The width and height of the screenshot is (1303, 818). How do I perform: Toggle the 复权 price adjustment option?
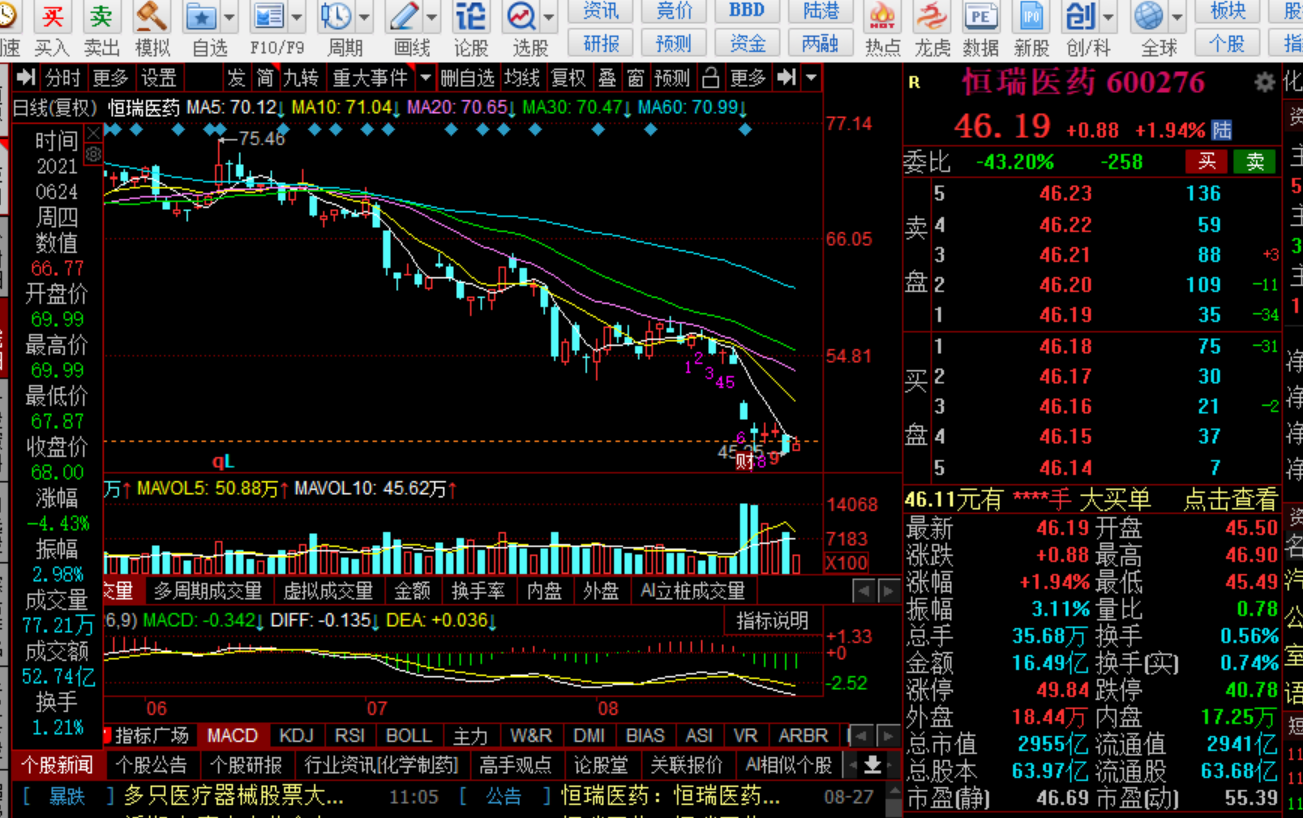(568, 78)
